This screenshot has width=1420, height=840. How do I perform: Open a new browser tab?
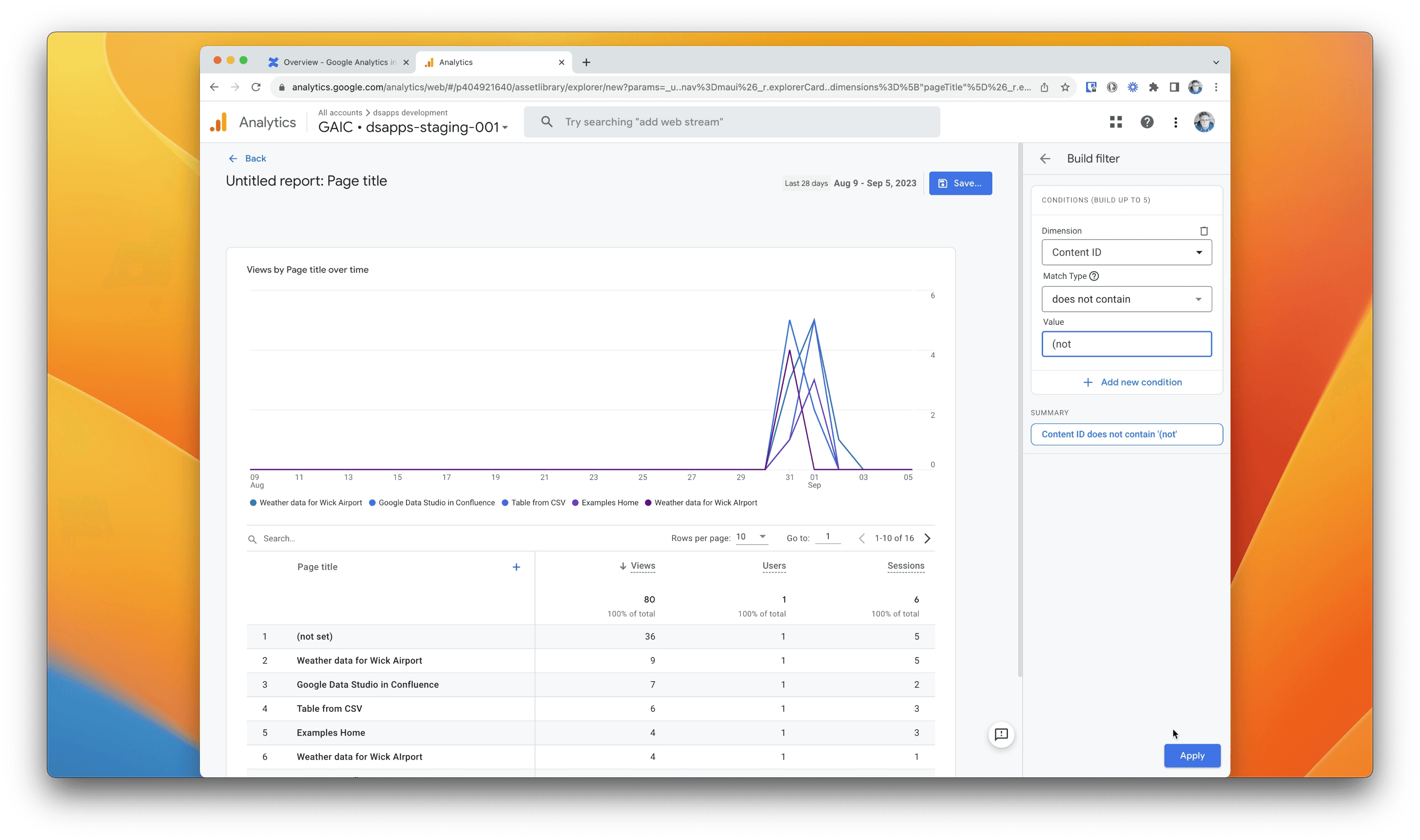(x=586, y=62)
